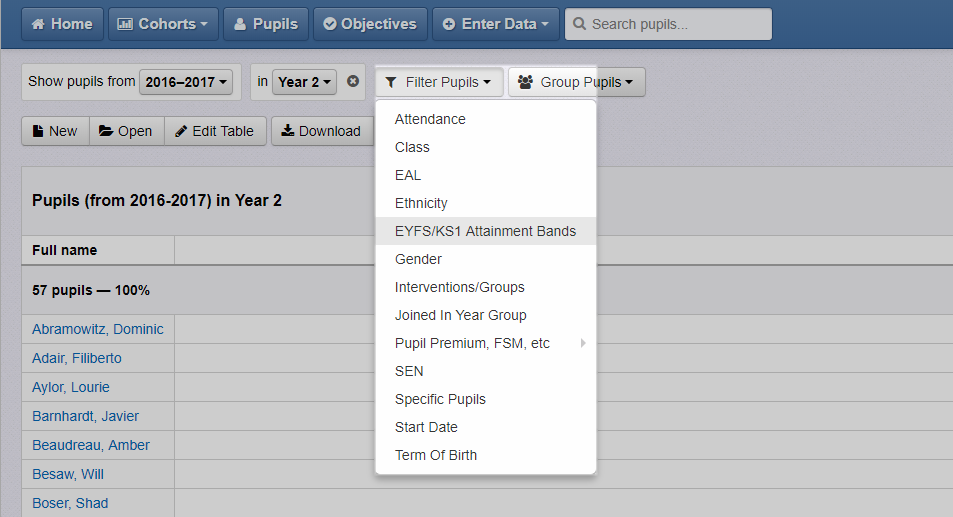The width and height of the screenshot is (953, 517).
Task: Click the plus icon on Enter Data
Action: click(x=449, y=24)
